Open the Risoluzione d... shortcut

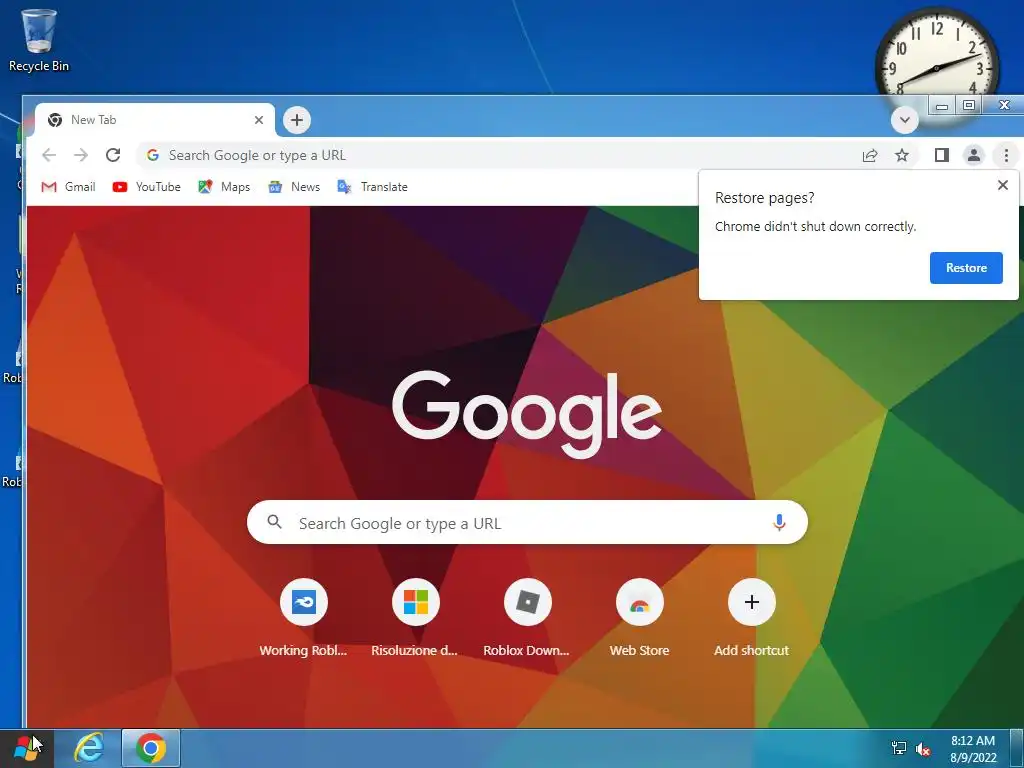(415, 617)
